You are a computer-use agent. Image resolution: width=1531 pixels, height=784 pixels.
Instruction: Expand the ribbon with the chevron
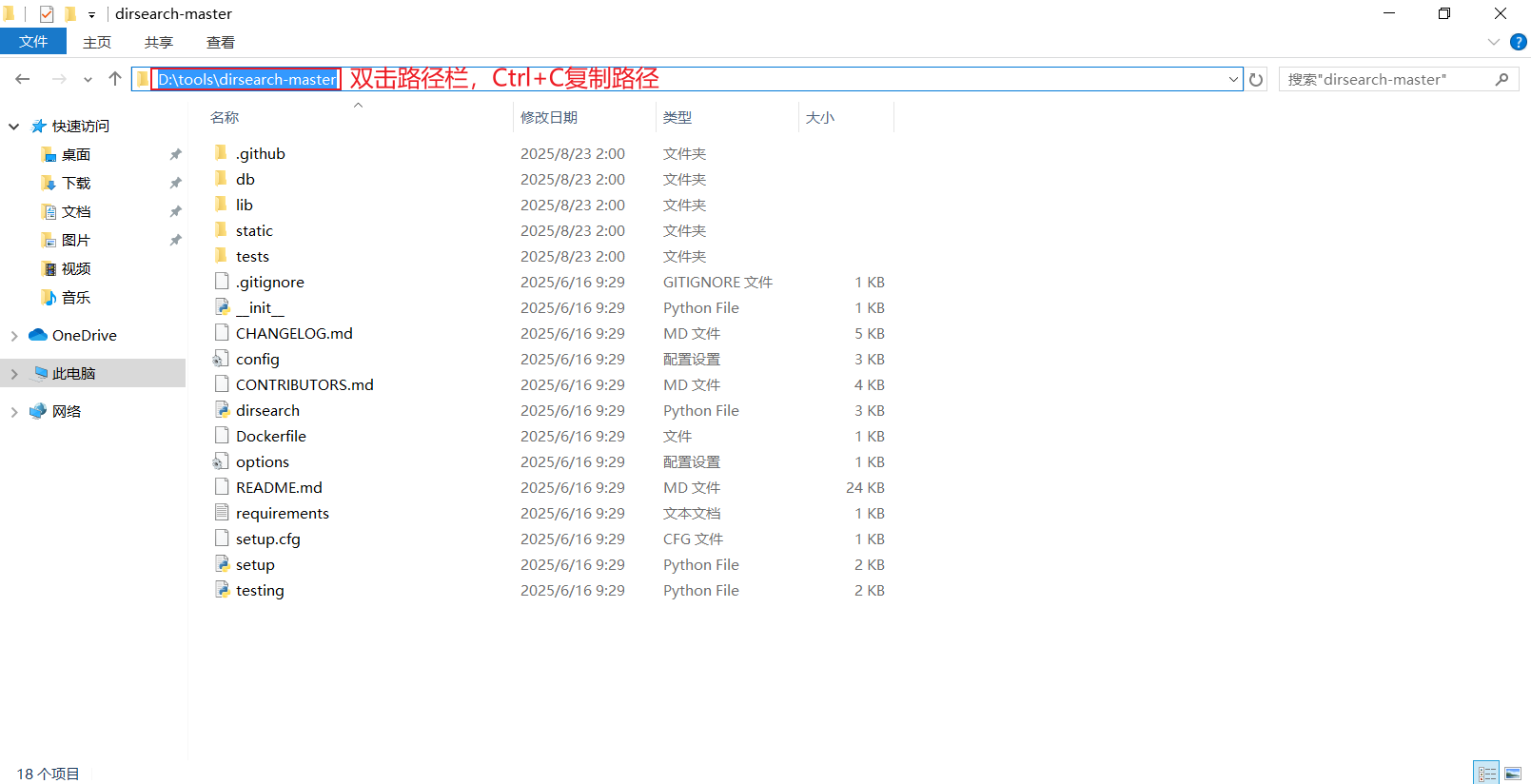(1493, 42)
